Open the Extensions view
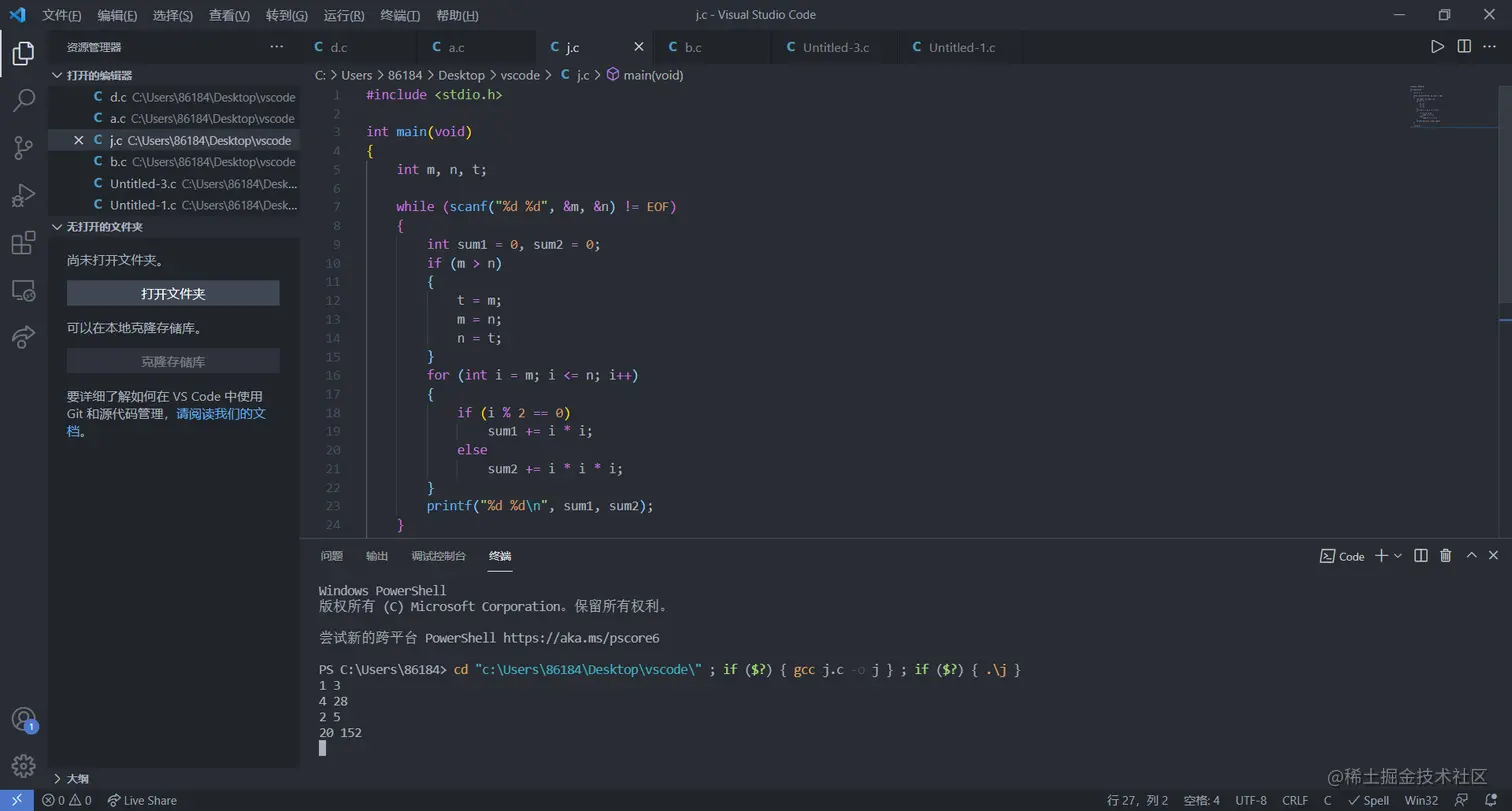1512x811 pixels. click(23, 243)
